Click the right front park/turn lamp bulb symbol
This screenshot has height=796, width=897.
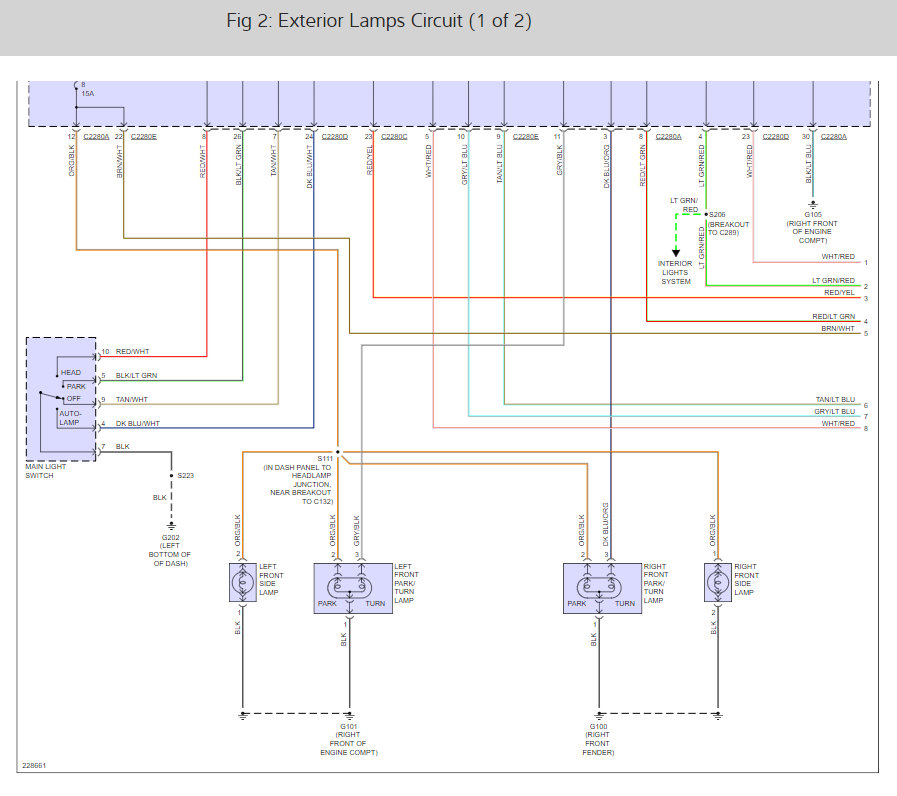coord(599,587)
